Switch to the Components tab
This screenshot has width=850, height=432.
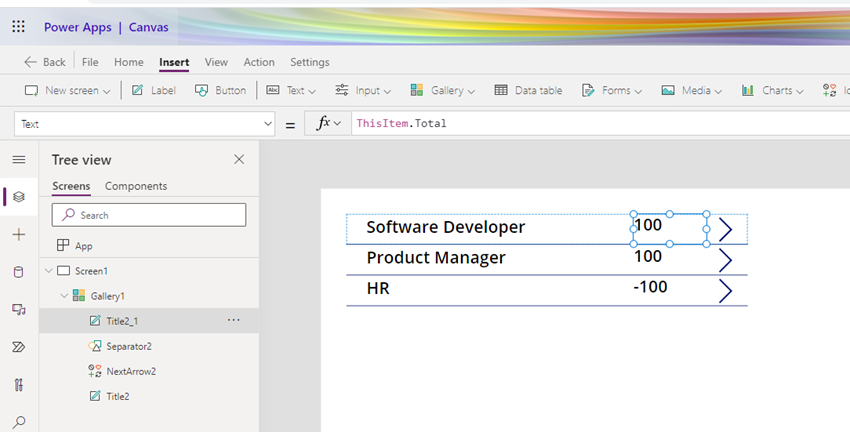coord(136,186)
